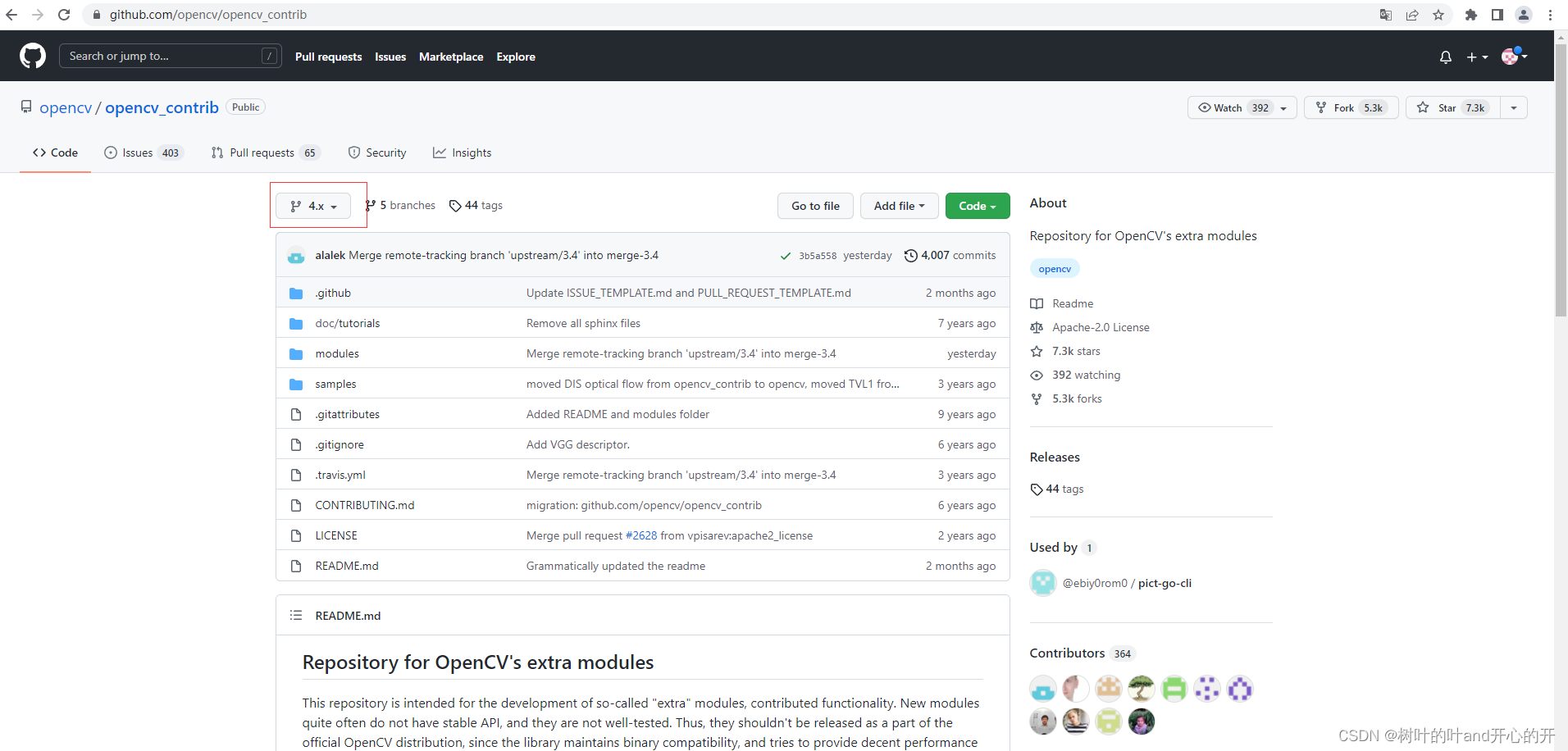The width and height of the screenshot is (1568, 751).
Task: Open Issues in top navigation
Action: click(390, 57)
